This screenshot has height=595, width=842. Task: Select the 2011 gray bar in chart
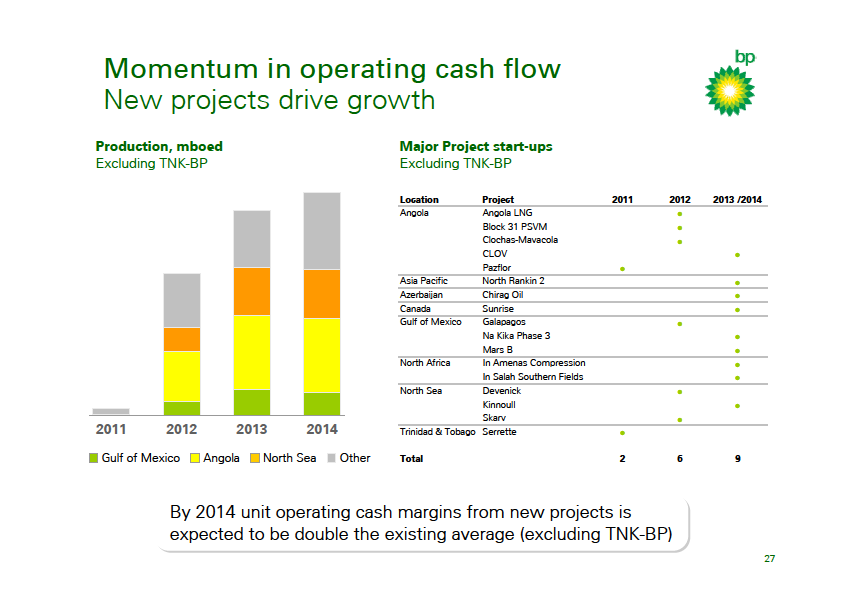point(111,411)
